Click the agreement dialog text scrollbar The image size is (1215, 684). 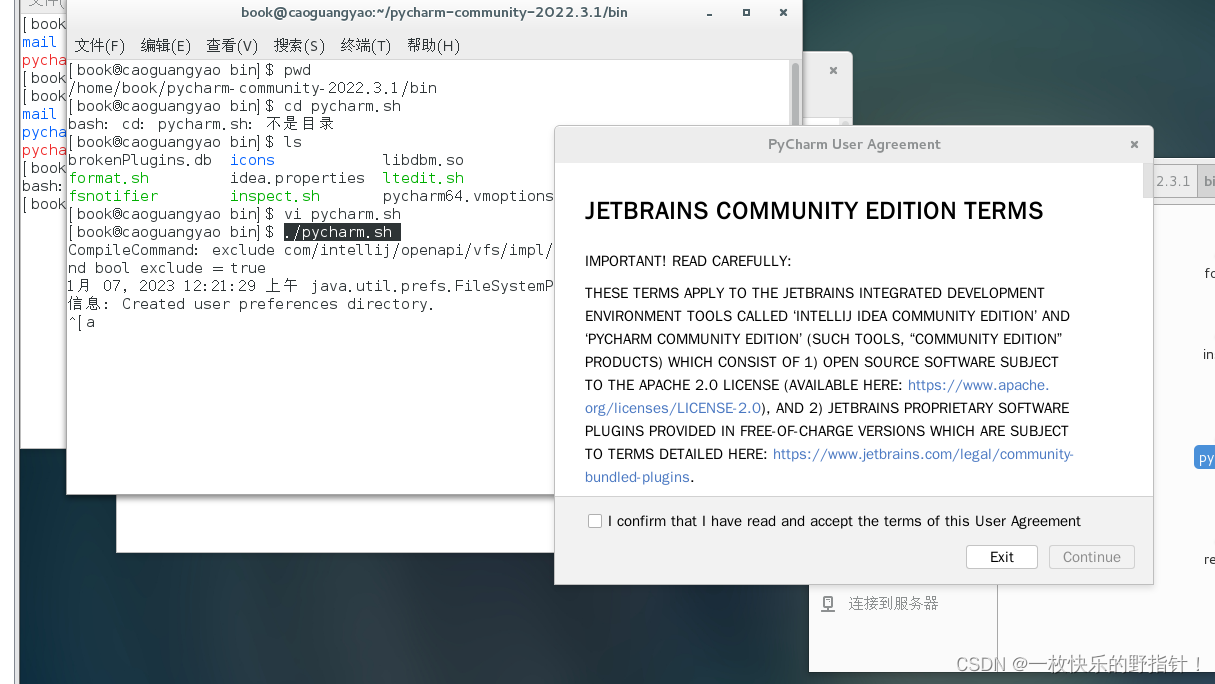tap(1147, 181)
